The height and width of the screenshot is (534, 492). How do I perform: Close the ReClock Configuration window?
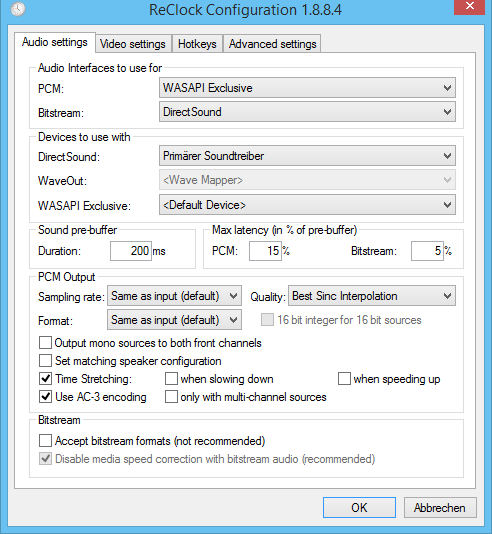click(x=470, y=6)
